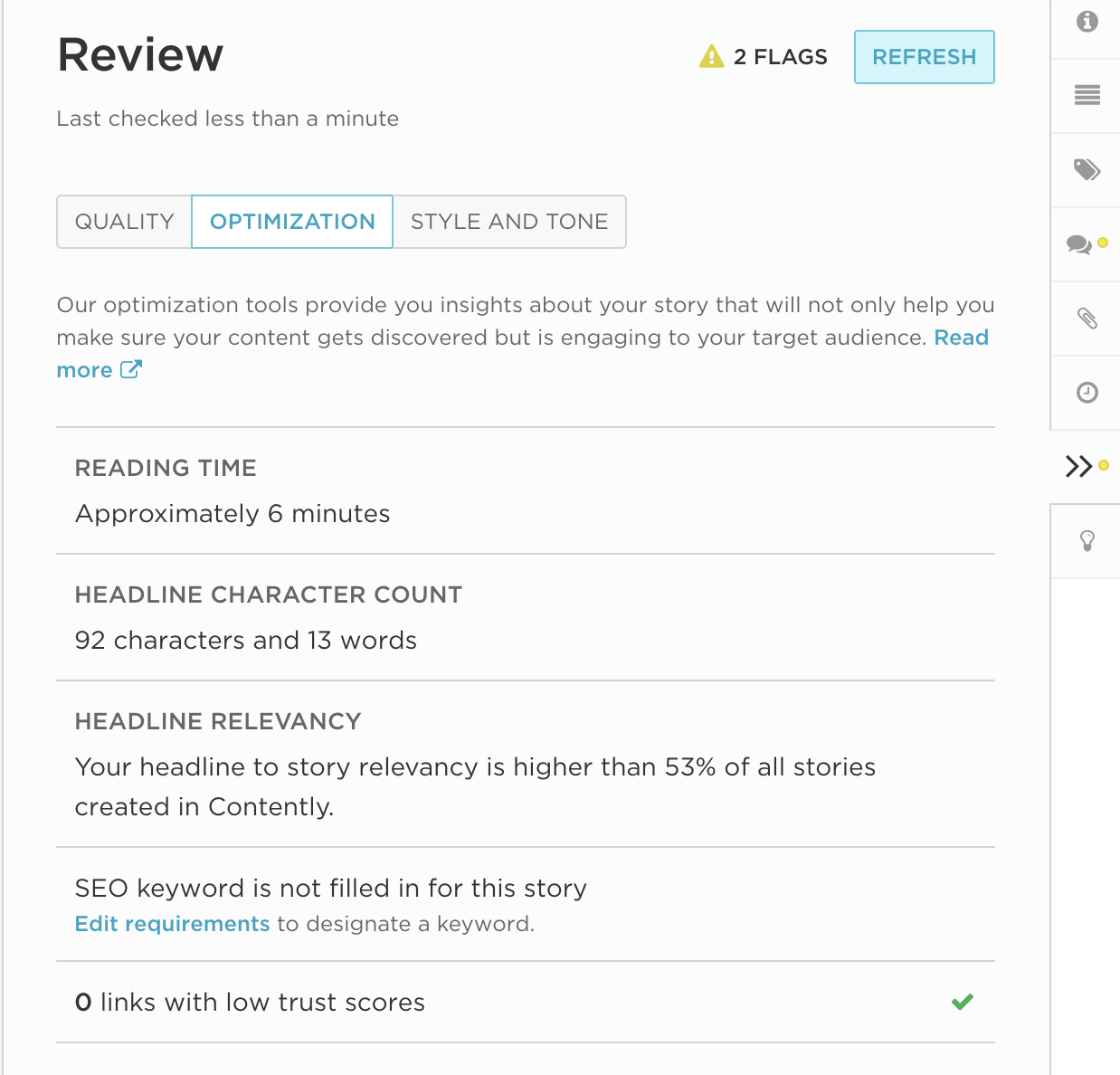Image resolution: width=1120 pixels, height=1075 pixels.
Task: Open the STYLE AND TONE tab
Action: pyautogui.click(x=509, y=222)
